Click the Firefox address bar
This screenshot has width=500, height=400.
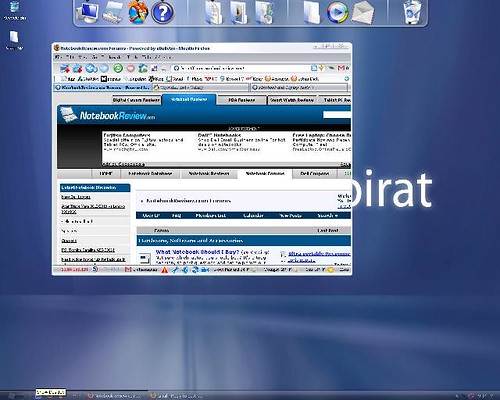[x=242, y=68]
